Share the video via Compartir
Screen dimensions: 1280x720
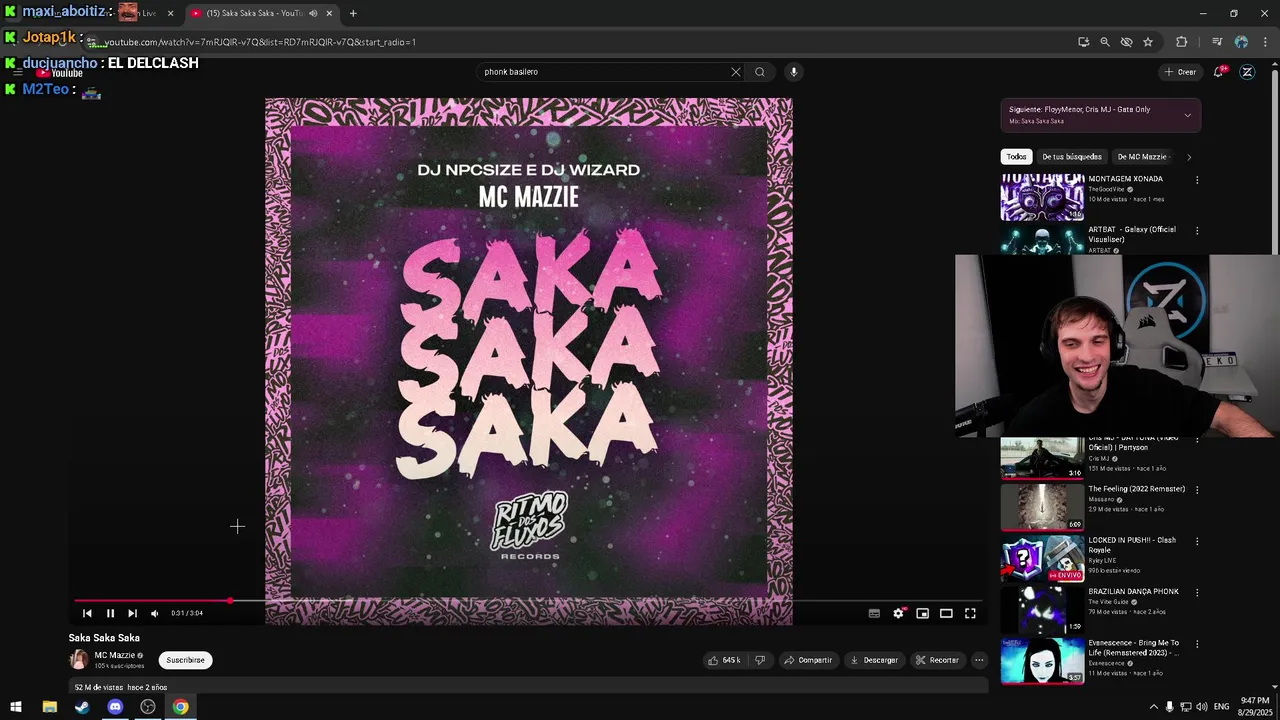pos(808,660)
